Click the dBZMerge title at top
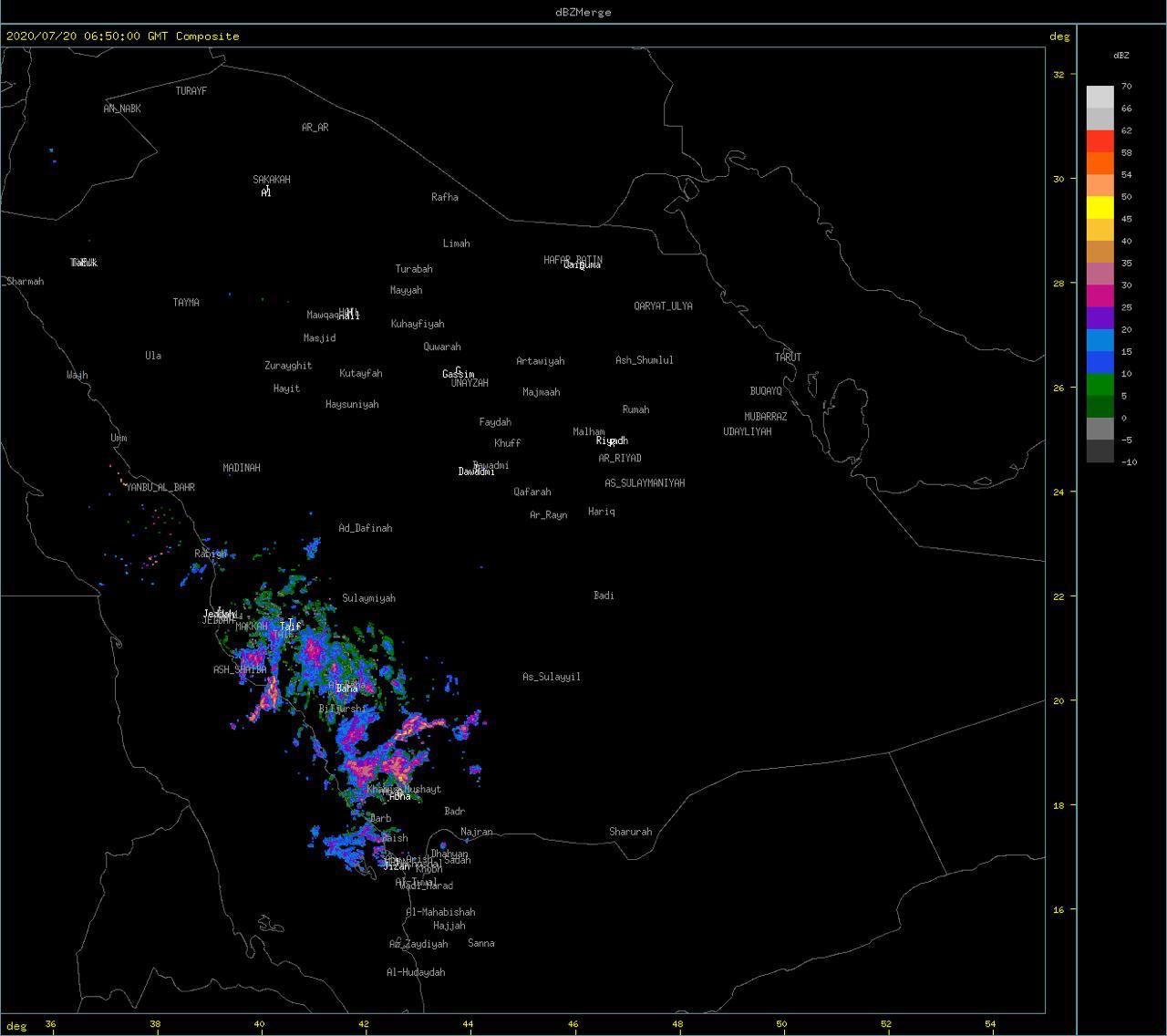Image resolution: width=1167 pixels, height=1036 pixels. pyautogui.click(x=583, y=12)
